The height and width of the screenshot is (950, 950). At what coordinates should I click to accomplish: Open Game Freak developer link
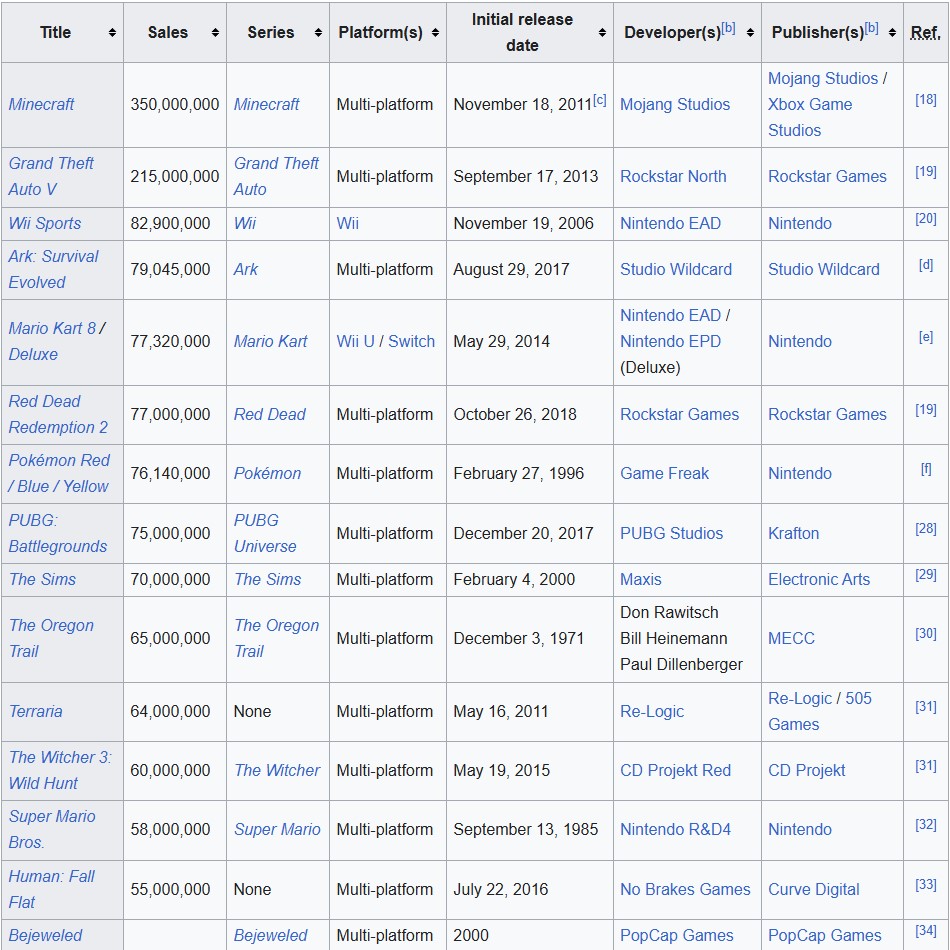tap(664, 473)
